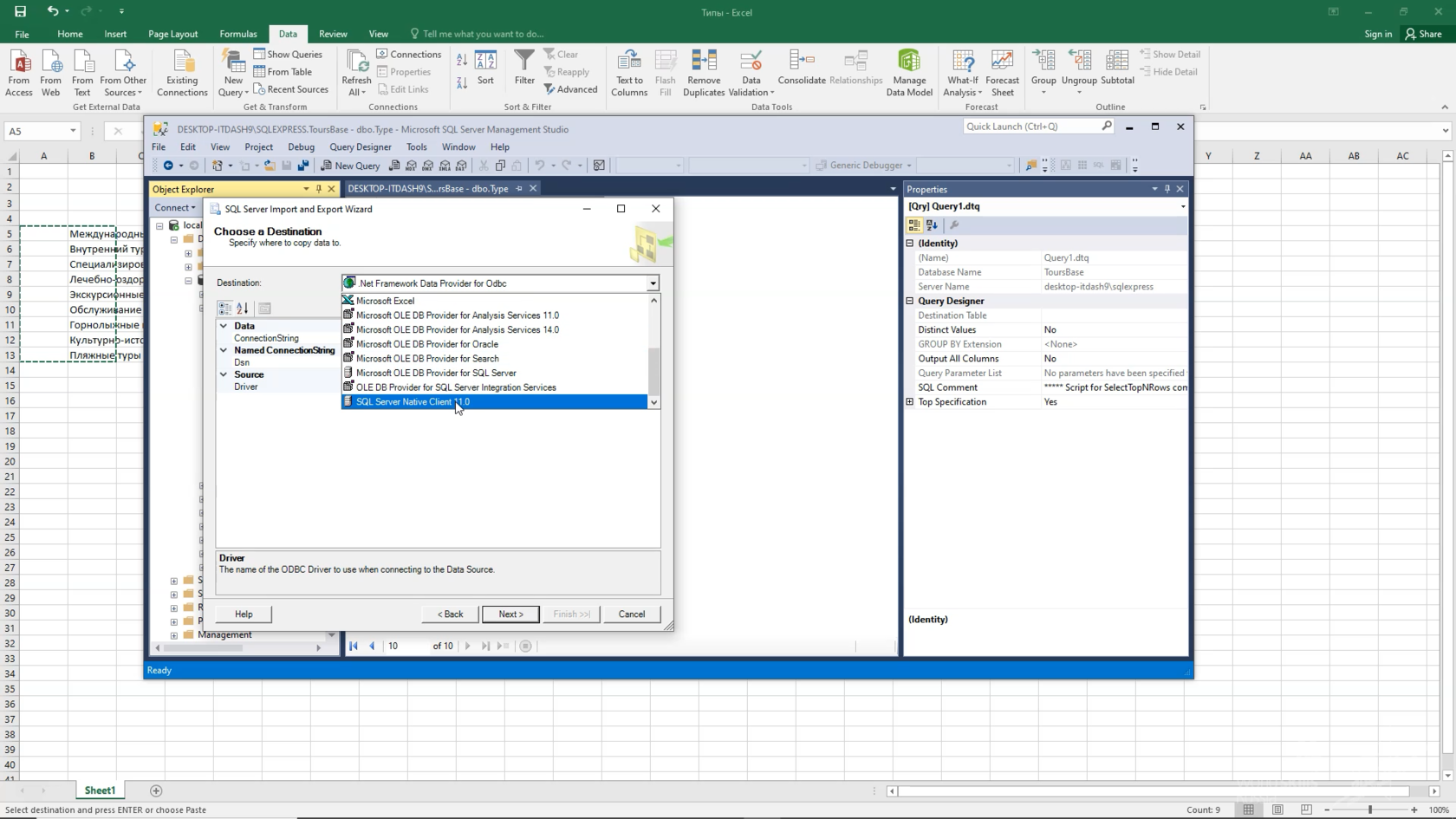
Task: Open Manage Data Model
Action: pos(909,73)
